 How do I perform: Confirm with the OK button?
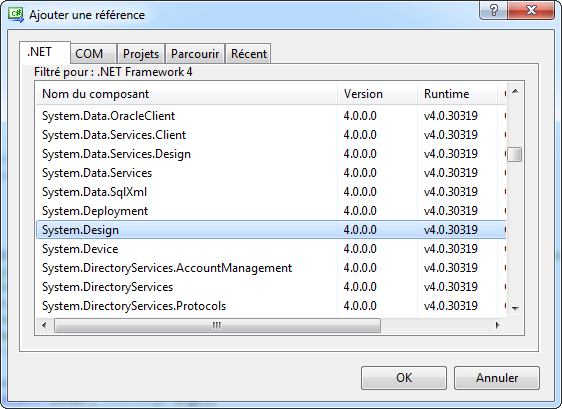tap(404, 378)
